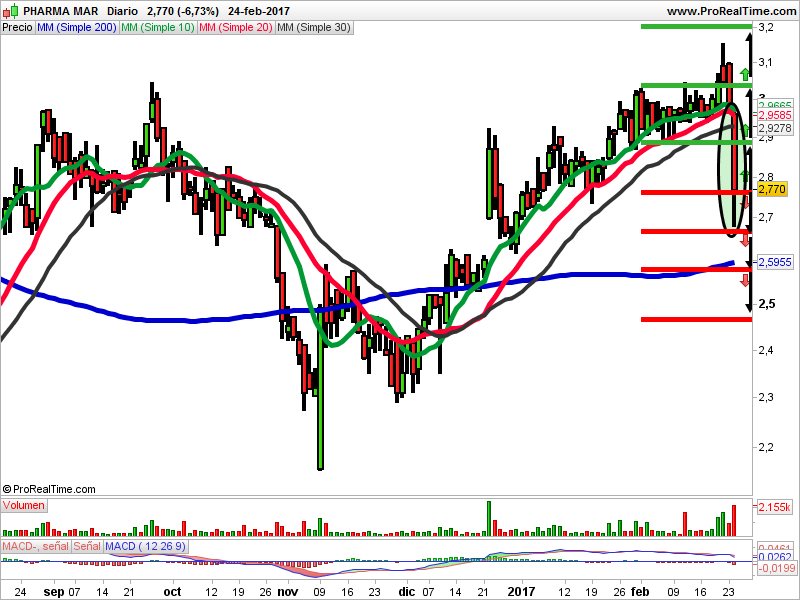Click the Señal label in MACD panel
The height and width of the screenshot is (600, 800).
(x=87, y=546)
